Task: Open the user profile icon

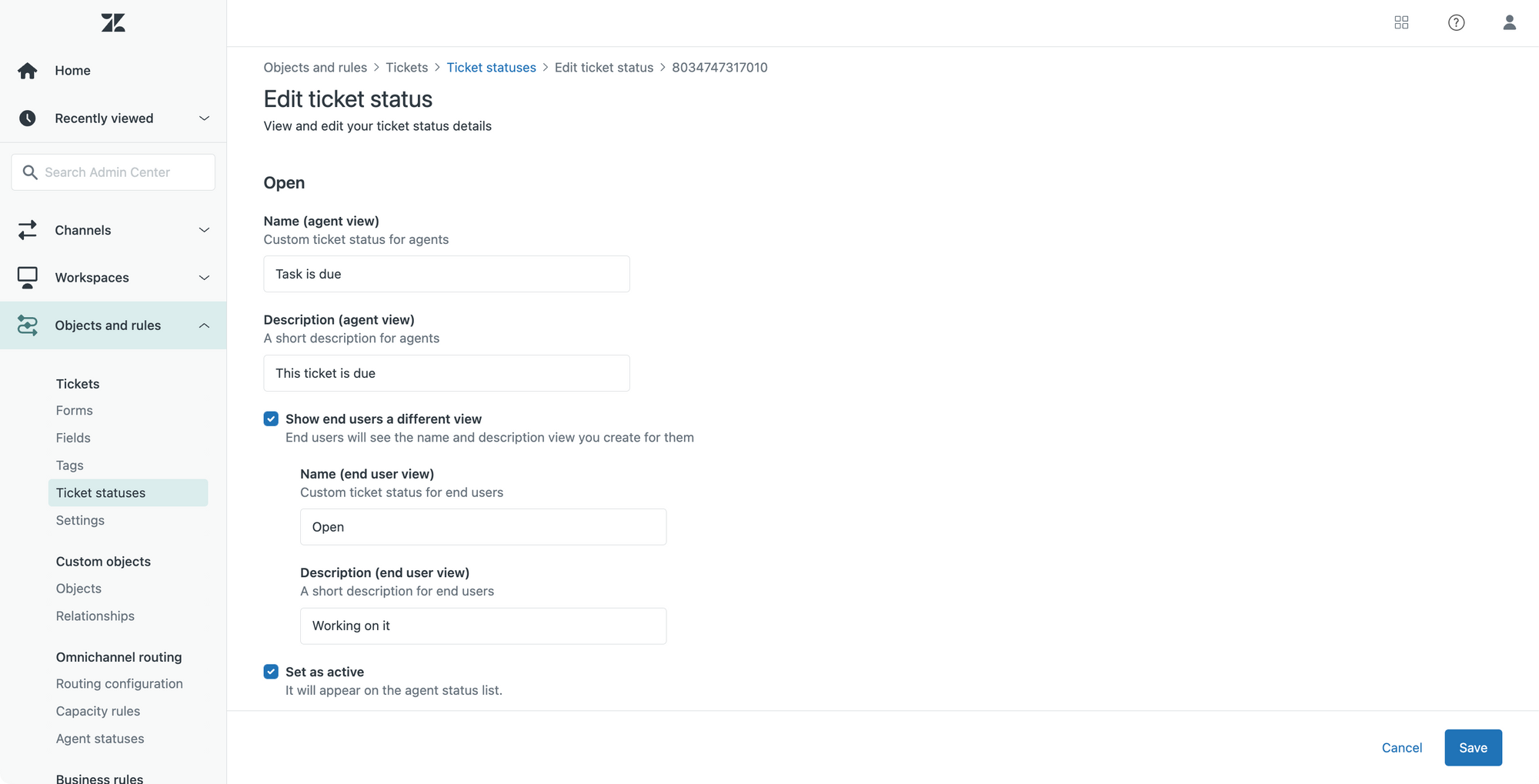Action: (1509, 23)
